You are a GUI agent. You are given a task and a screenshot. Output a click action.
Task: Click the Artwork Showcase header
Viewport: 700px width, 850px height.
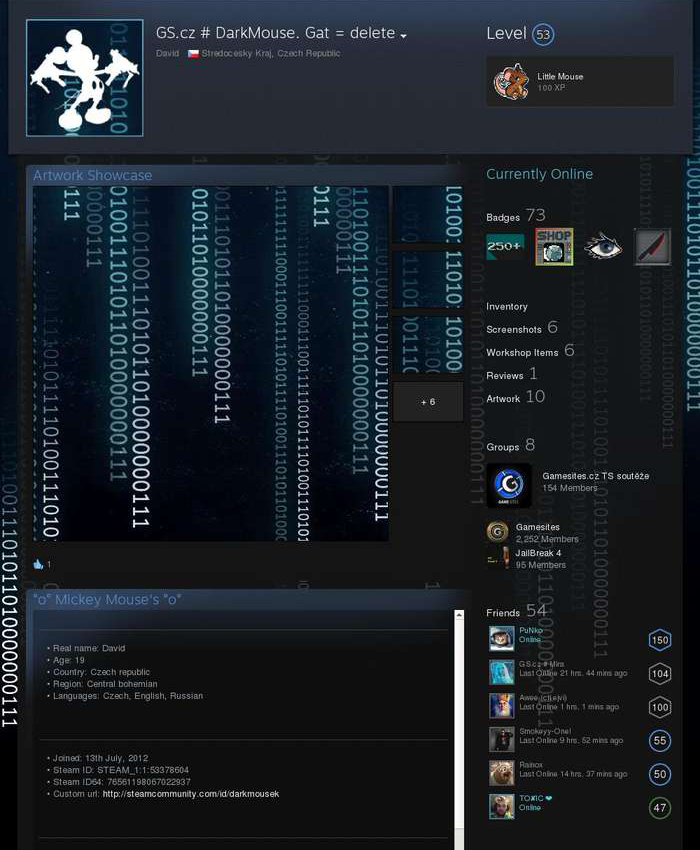tap(92, 176)
